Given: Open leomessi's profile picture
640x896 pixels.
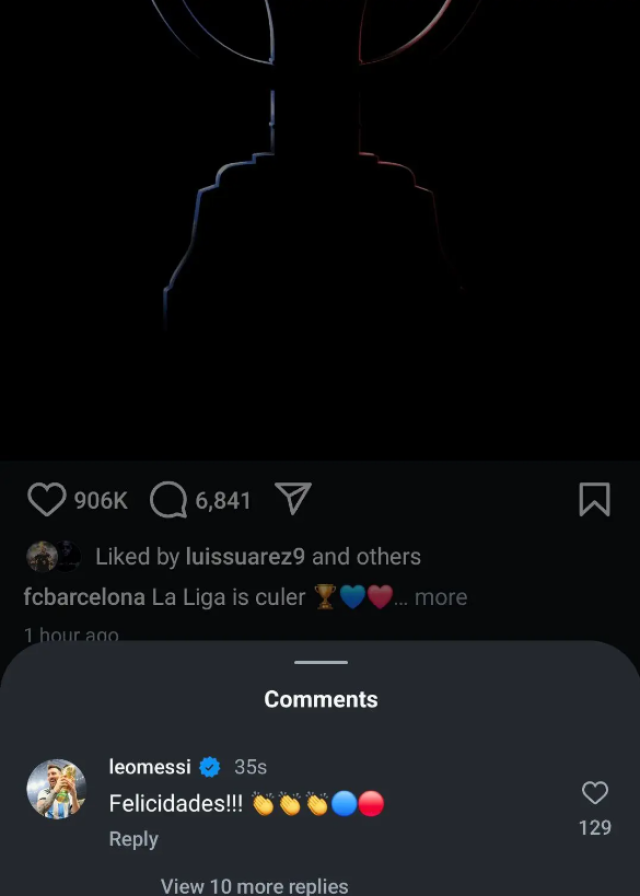Looking at the screenshot, I should 56,789.
